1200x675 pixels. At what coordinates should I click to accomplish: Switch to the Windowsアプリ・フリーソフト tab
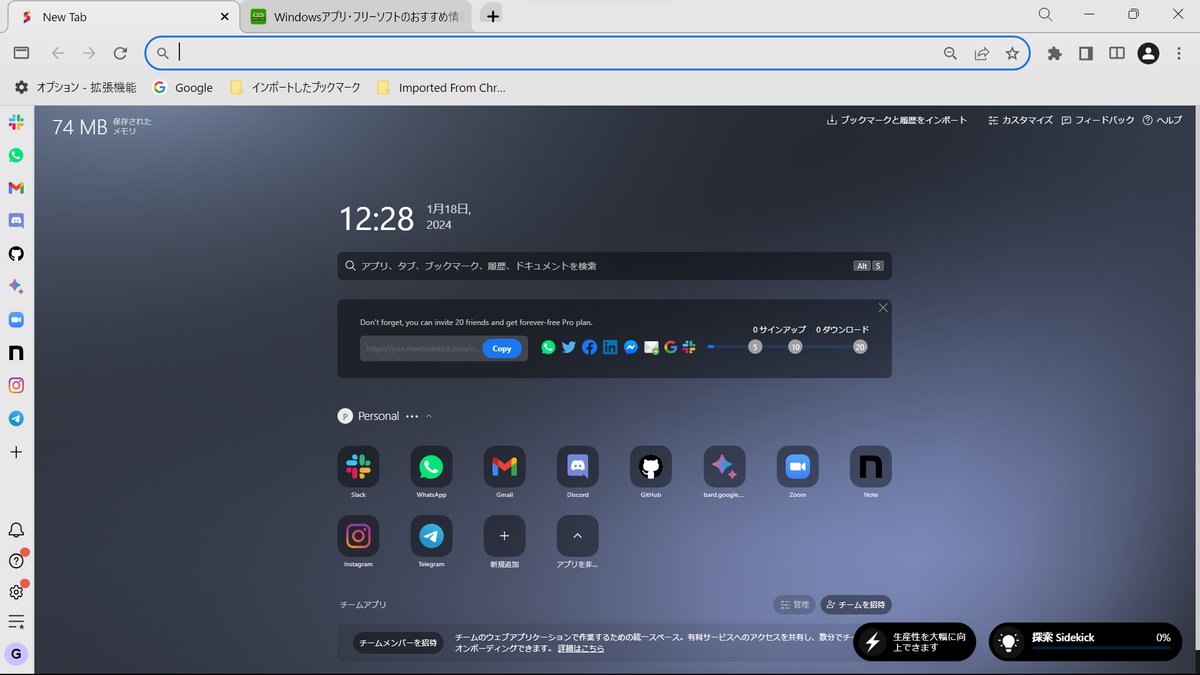(357, 17)
